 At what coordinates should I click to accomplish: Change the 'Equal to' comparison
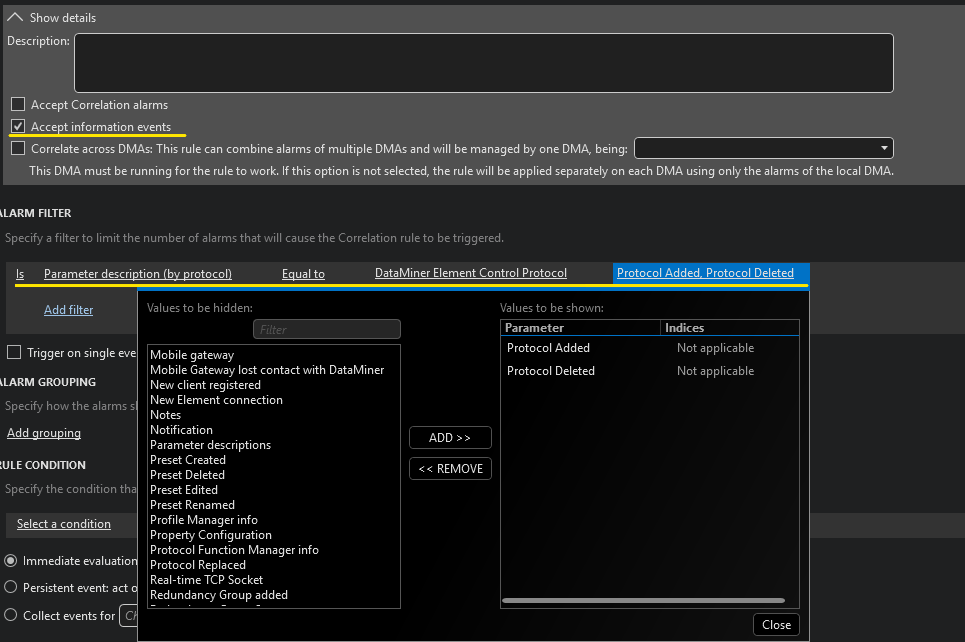[x=303, y=273]
